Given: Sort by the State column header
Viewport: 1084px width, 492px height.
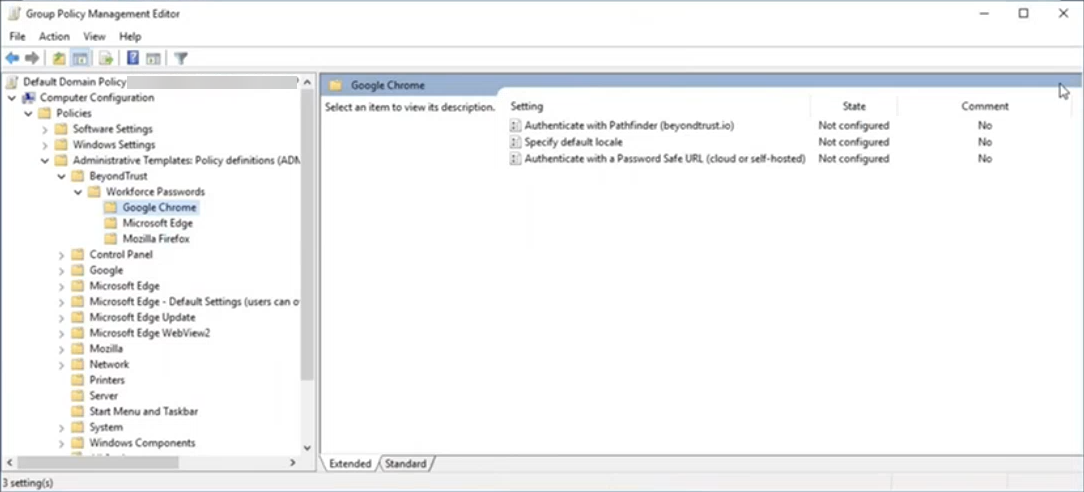Looking at the screenshot, I should [854, 106].
